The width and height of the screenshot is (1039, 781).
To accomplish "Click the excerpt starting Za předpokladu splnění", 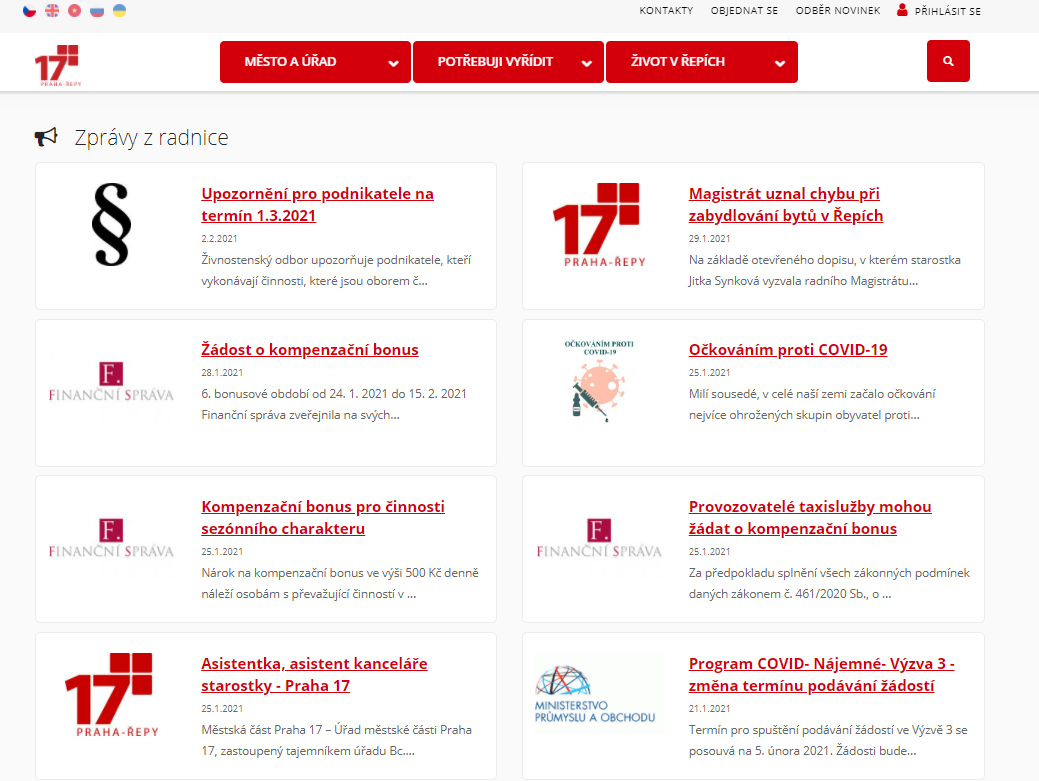I will (x=829, y=583).
